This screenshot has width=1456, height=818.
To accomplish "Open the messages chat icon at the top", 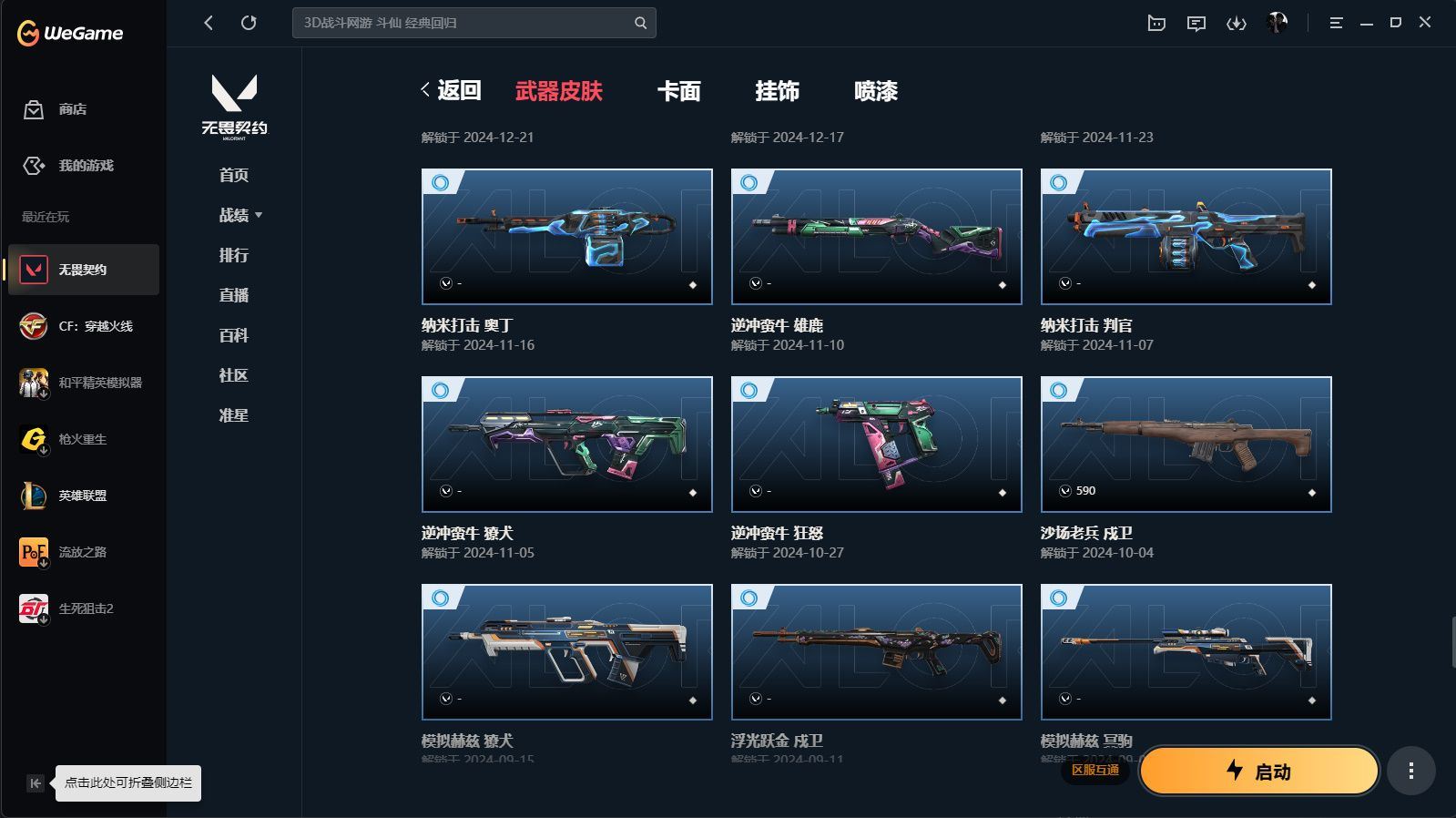I will pos(1196,24).
